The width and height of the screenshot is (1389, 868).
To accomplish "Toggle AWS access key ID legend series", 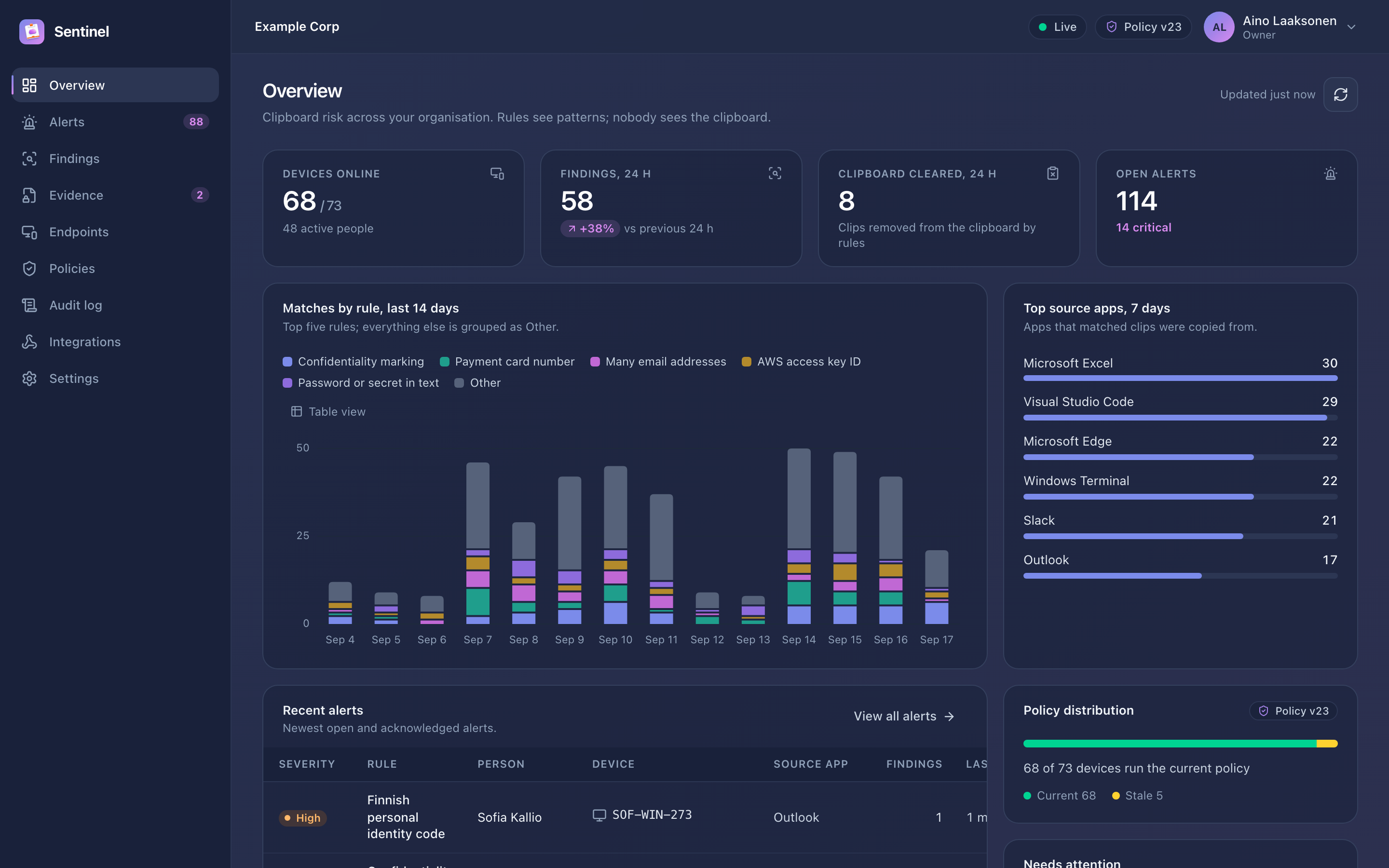I will 801,362.
